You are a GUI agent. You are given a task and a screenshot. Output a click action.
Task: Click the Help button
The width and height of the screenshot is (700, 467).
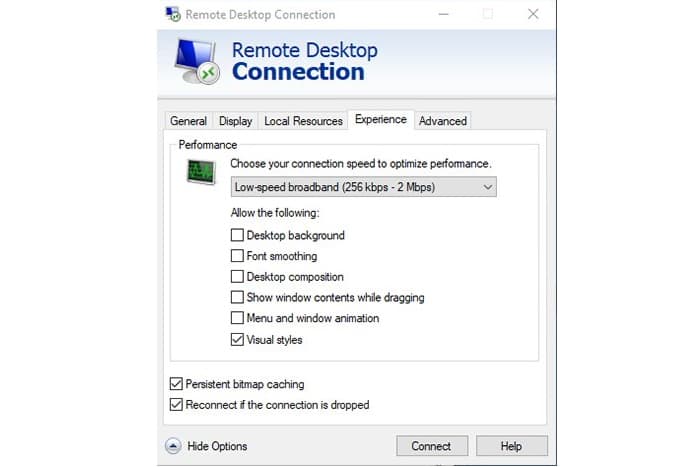click(512, 446)
